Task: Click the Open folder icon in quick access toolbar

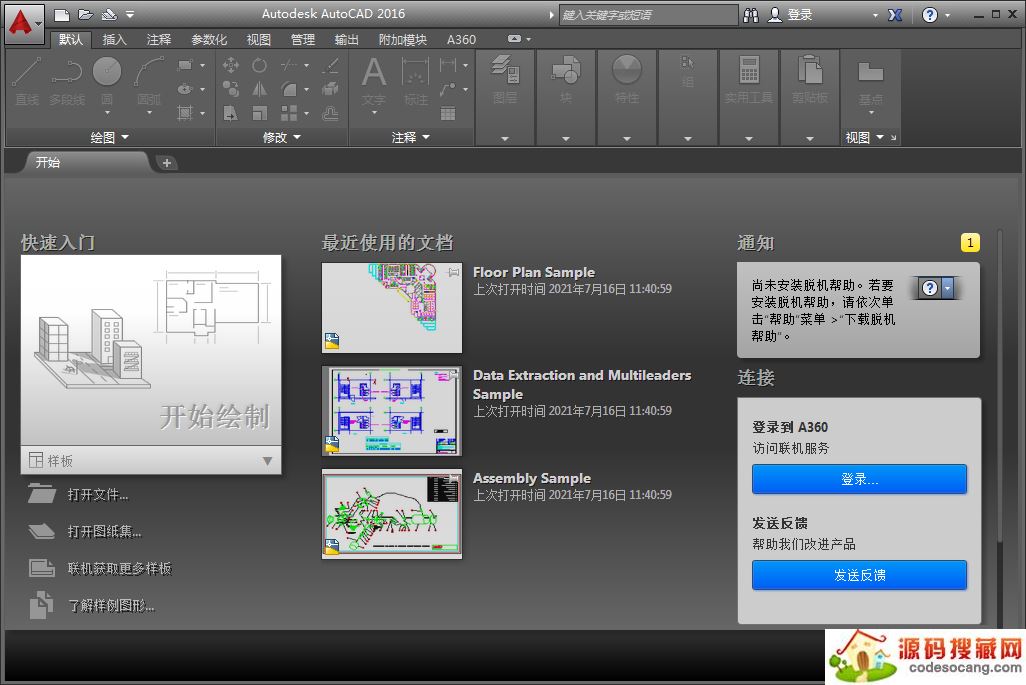Action: [x=85, y=15]
